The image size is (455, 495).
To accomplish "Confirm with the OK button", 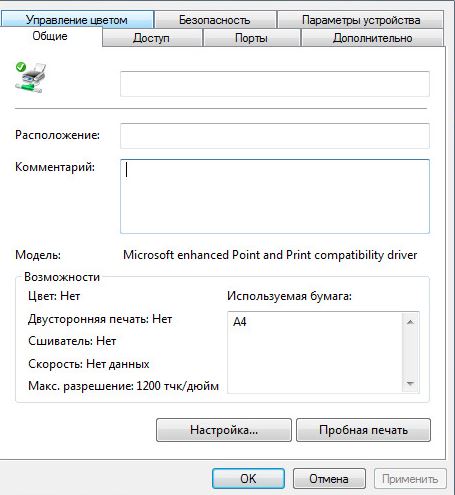I will point(248,479).
